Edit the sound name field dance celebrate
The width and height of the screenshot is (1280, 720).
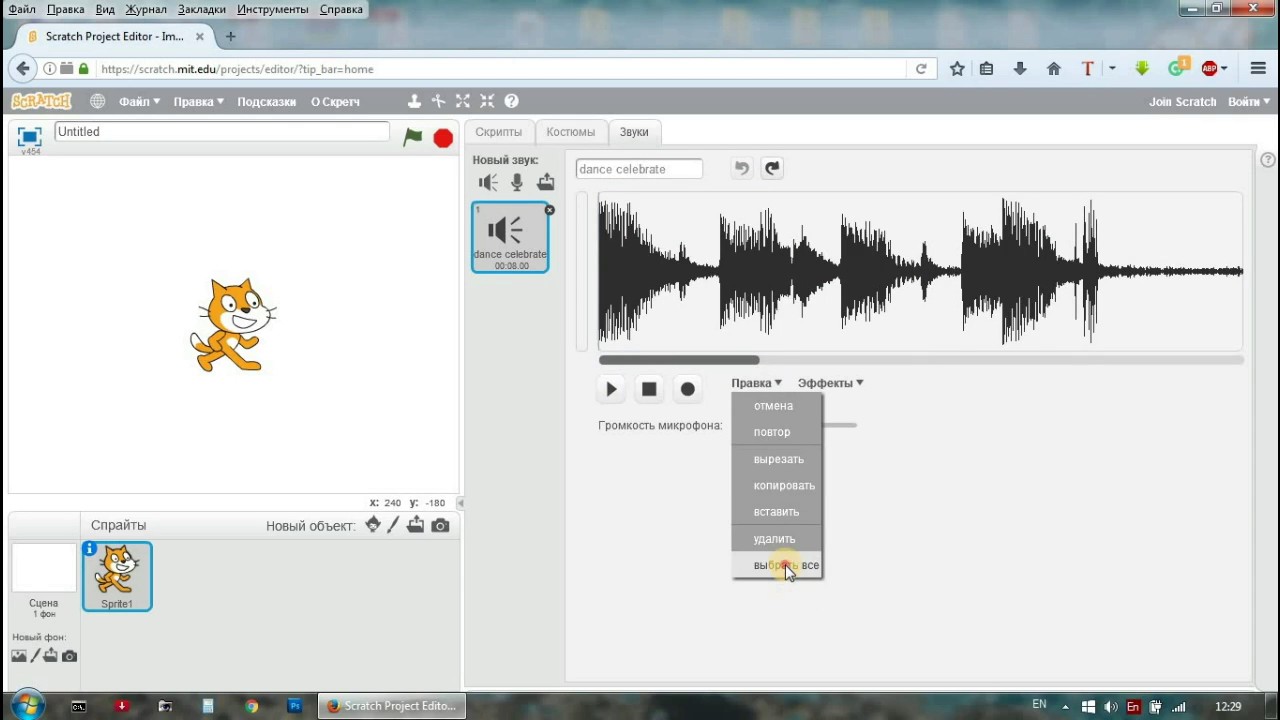tap(639, 169)
